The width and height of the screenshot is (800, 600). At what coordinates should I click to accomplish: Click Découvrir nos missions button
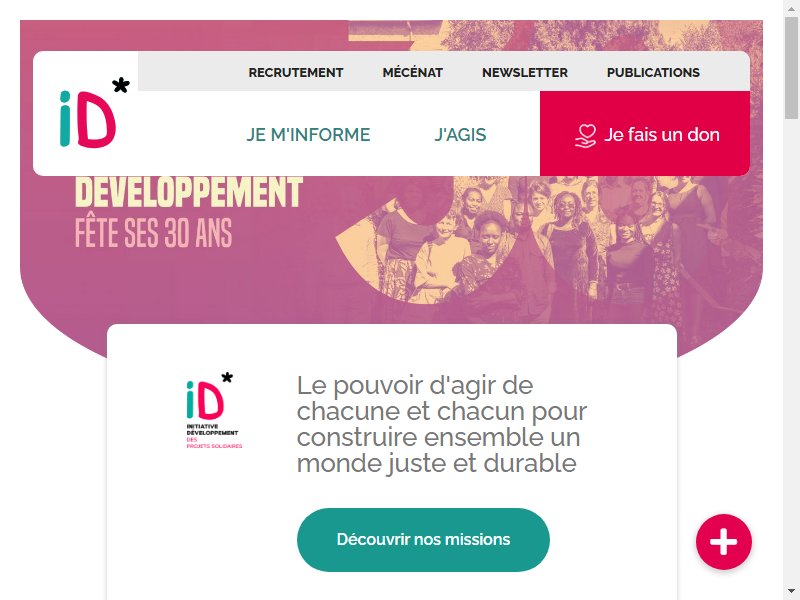[x=423, y=540]
